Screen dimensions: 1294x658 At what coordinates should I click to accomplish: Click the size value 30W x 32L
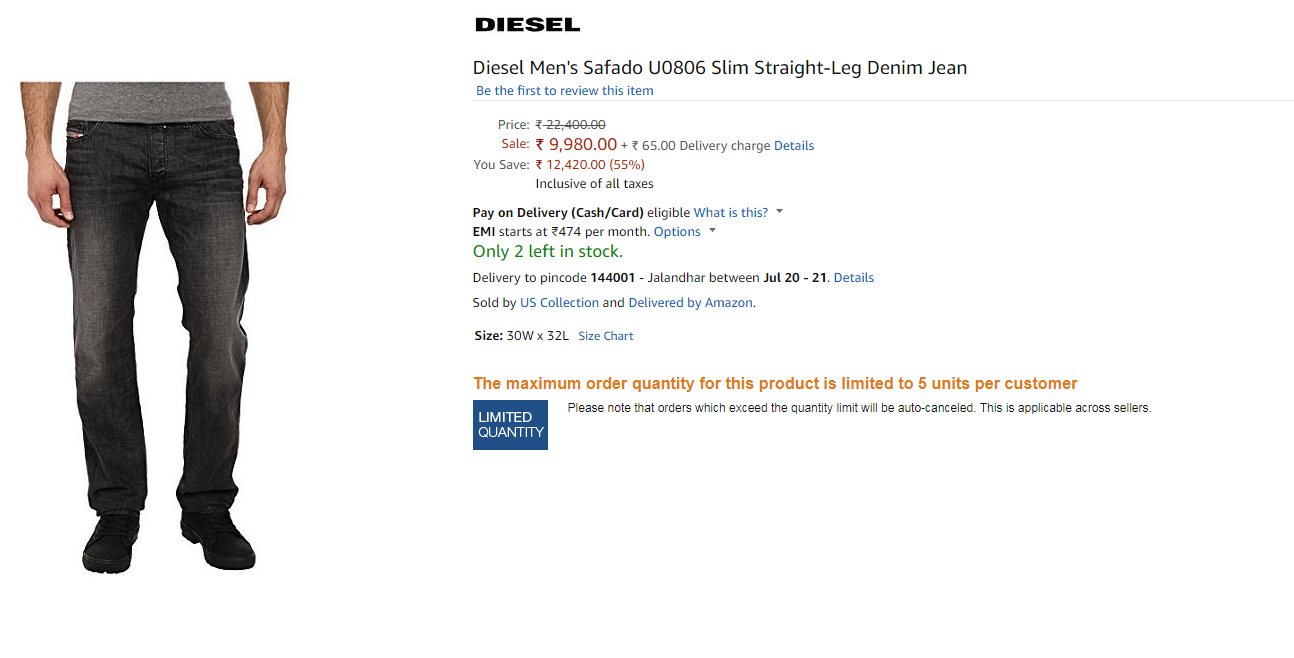tap(537, 336)
